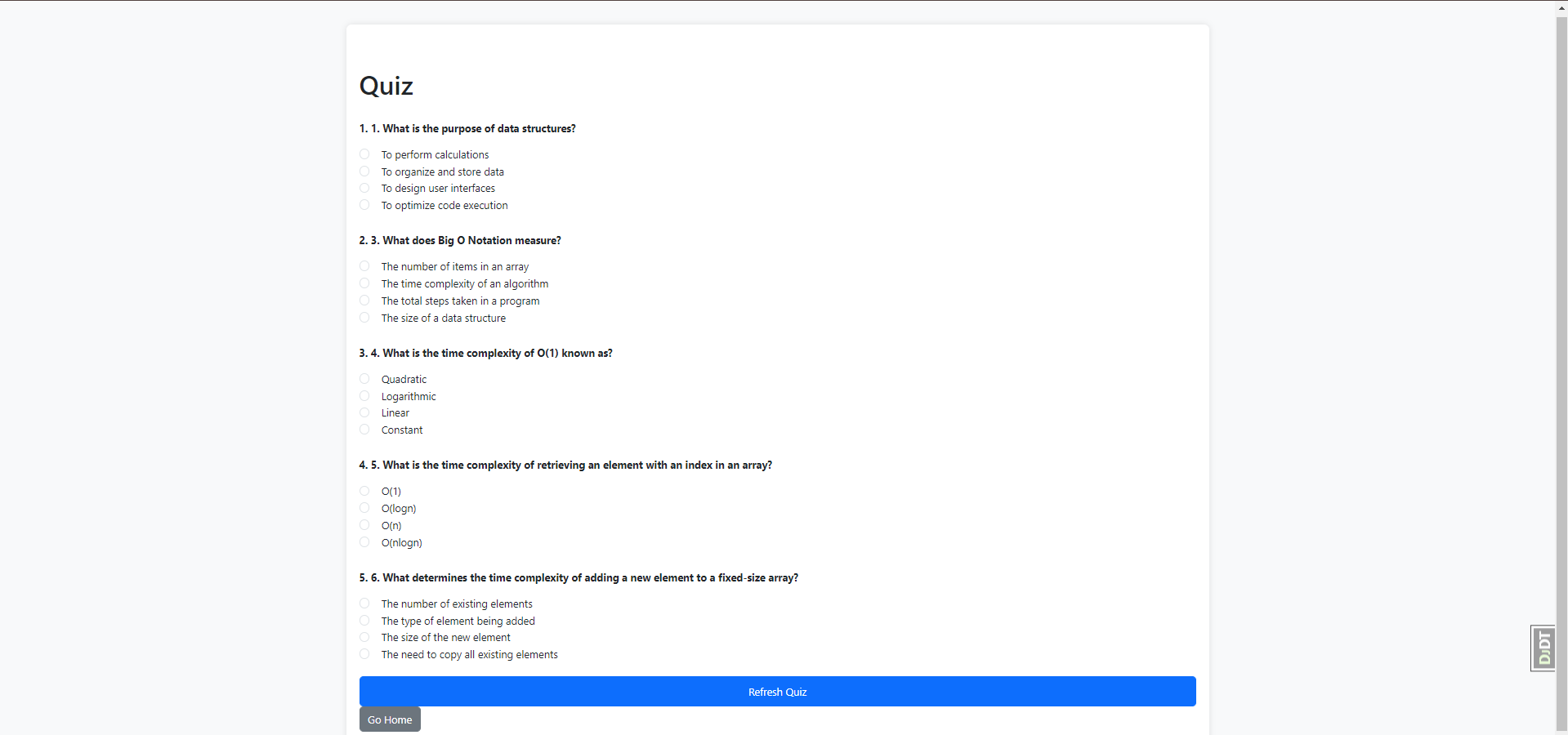The height and width of the screenshot is (735, 1568).
Task: Choose 'The number of existing elements'
Action: point(364,604)
